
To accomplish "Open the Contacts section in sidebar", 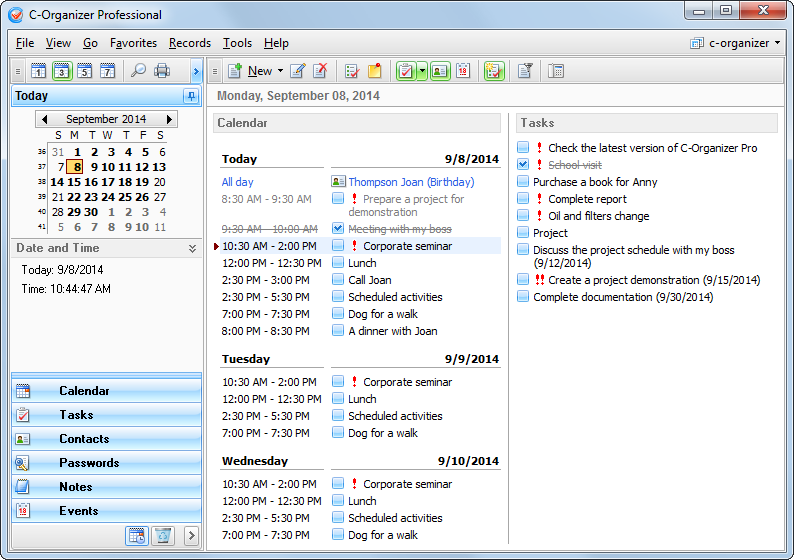I will coord(106,439).
